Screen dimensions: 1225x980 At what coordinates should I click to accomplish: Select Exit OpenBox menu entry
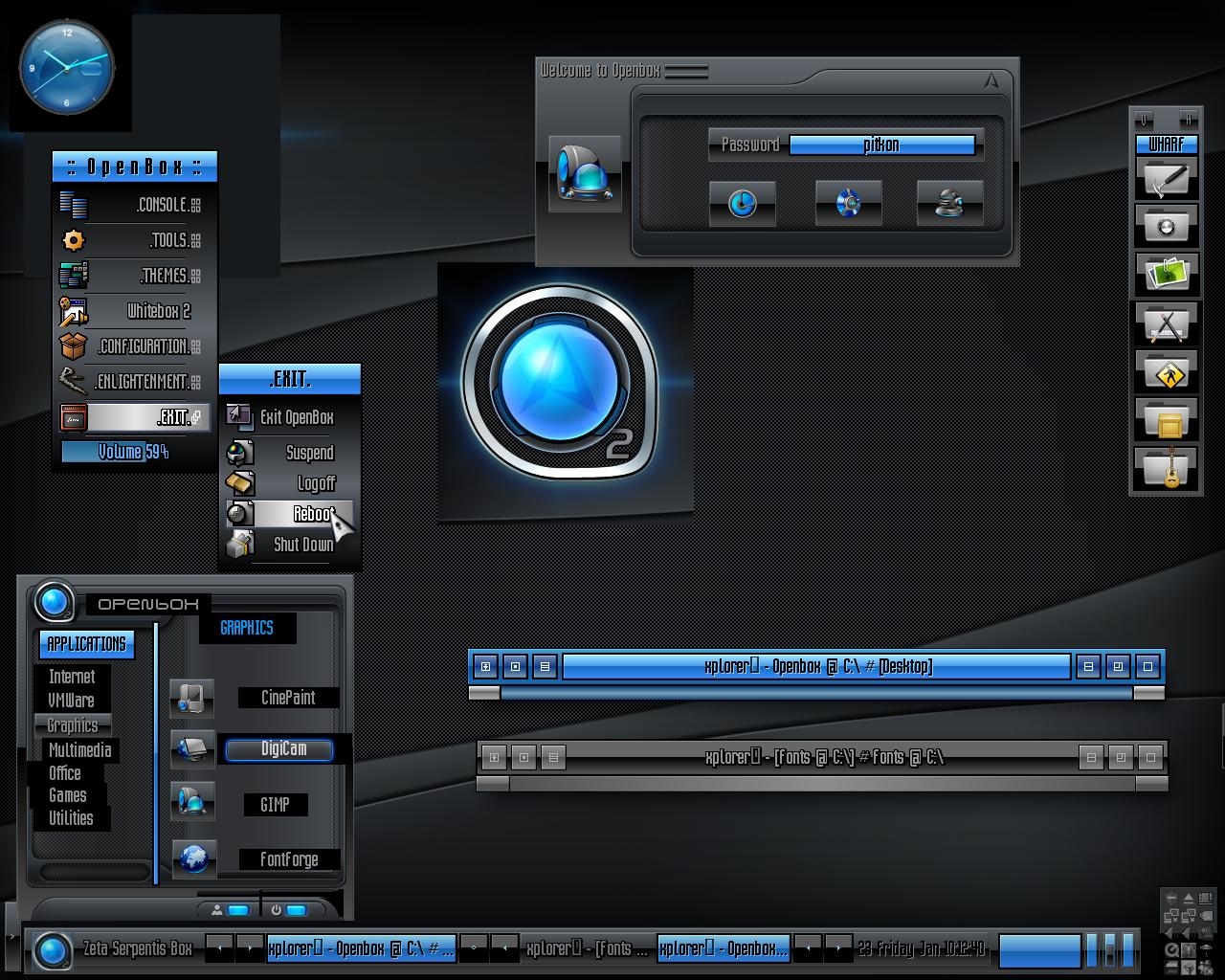tap(290, 417)
